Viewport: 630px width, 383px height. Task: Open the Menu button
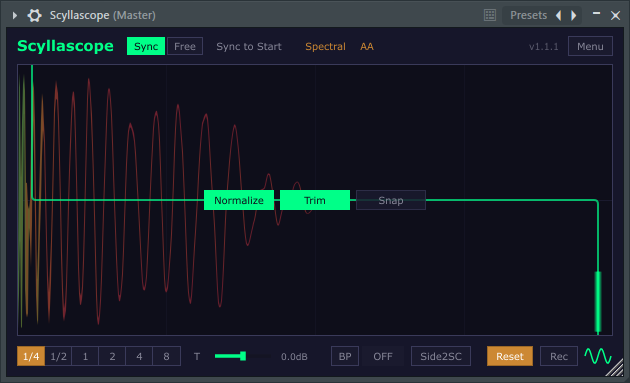pyautogui.click(x=590, y=46)
